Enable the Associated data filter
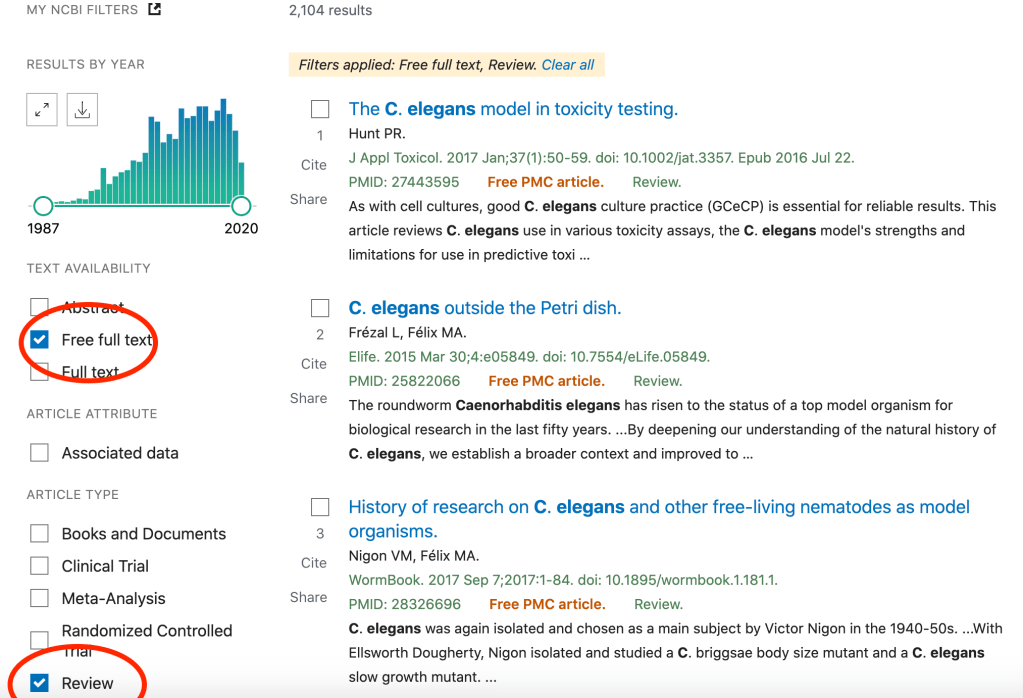 40,453
